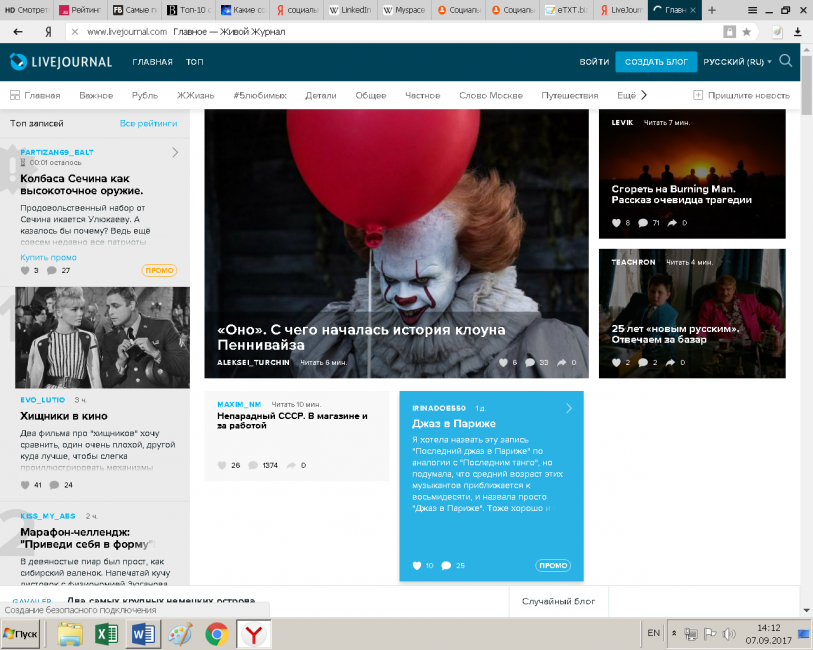Open the site search magnifier icon

pos(786,61)
